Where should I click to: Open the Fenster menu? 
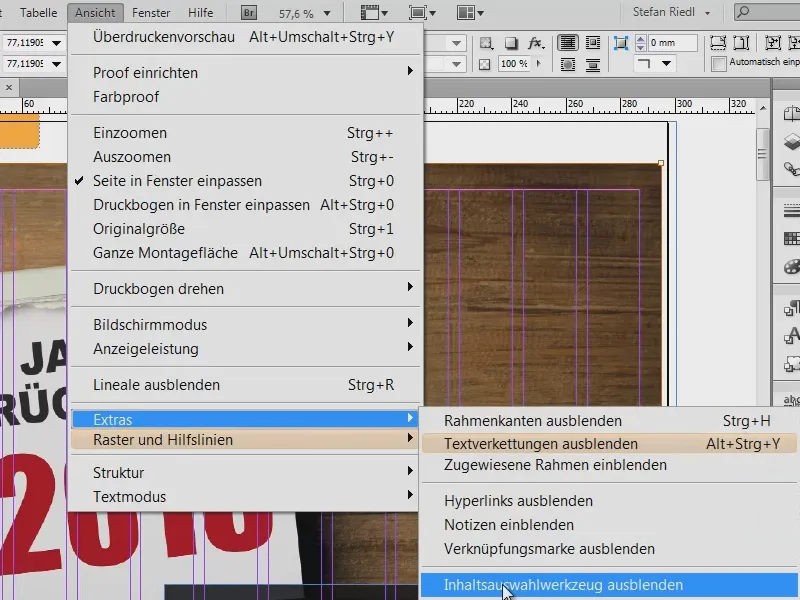tap(151, 13)
